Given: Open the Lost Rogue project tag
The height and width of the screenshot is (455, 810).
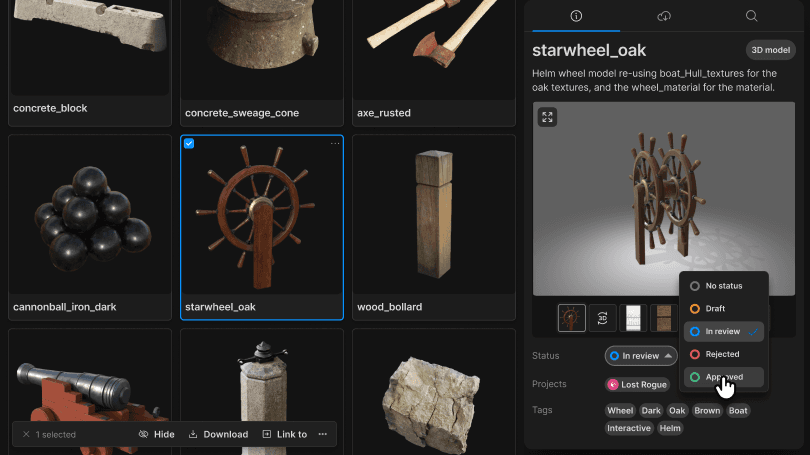Looking at the screenshot, I should [x=636, y=384].
